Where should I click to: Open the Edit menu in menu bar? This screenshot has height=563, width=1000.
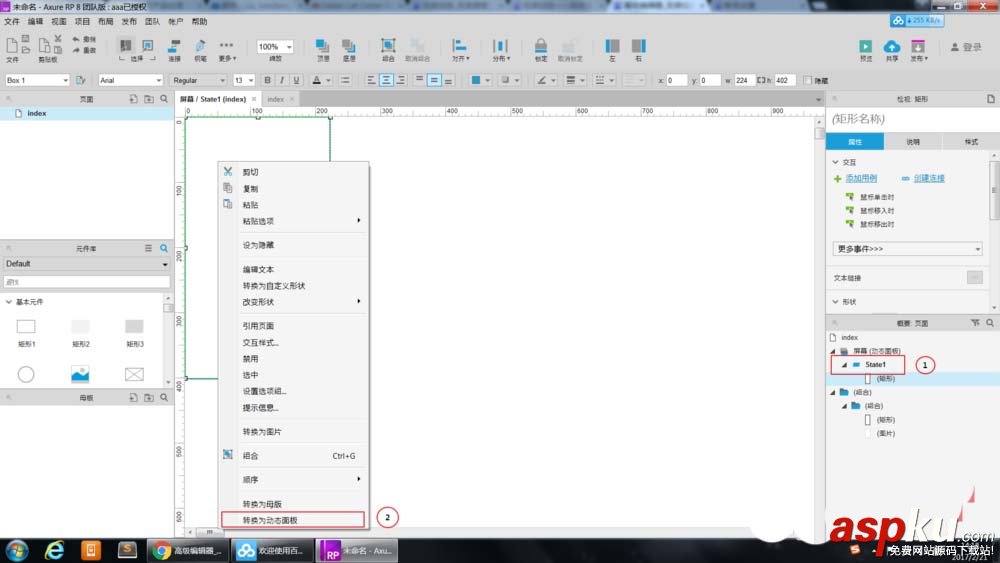(35, 22)
